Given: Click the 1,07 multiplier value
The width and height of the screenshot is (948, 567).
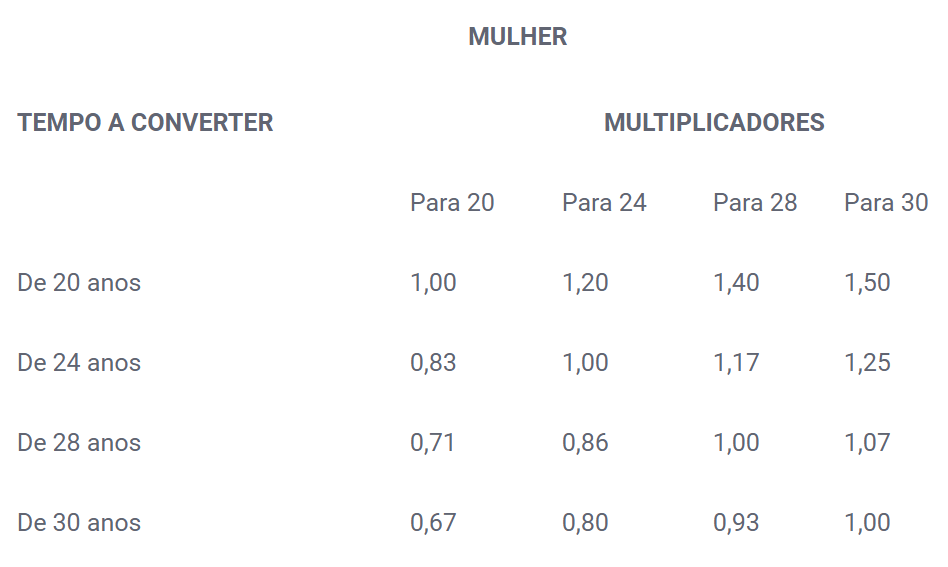Looking at the screenshot, I should tap(868, 443).
